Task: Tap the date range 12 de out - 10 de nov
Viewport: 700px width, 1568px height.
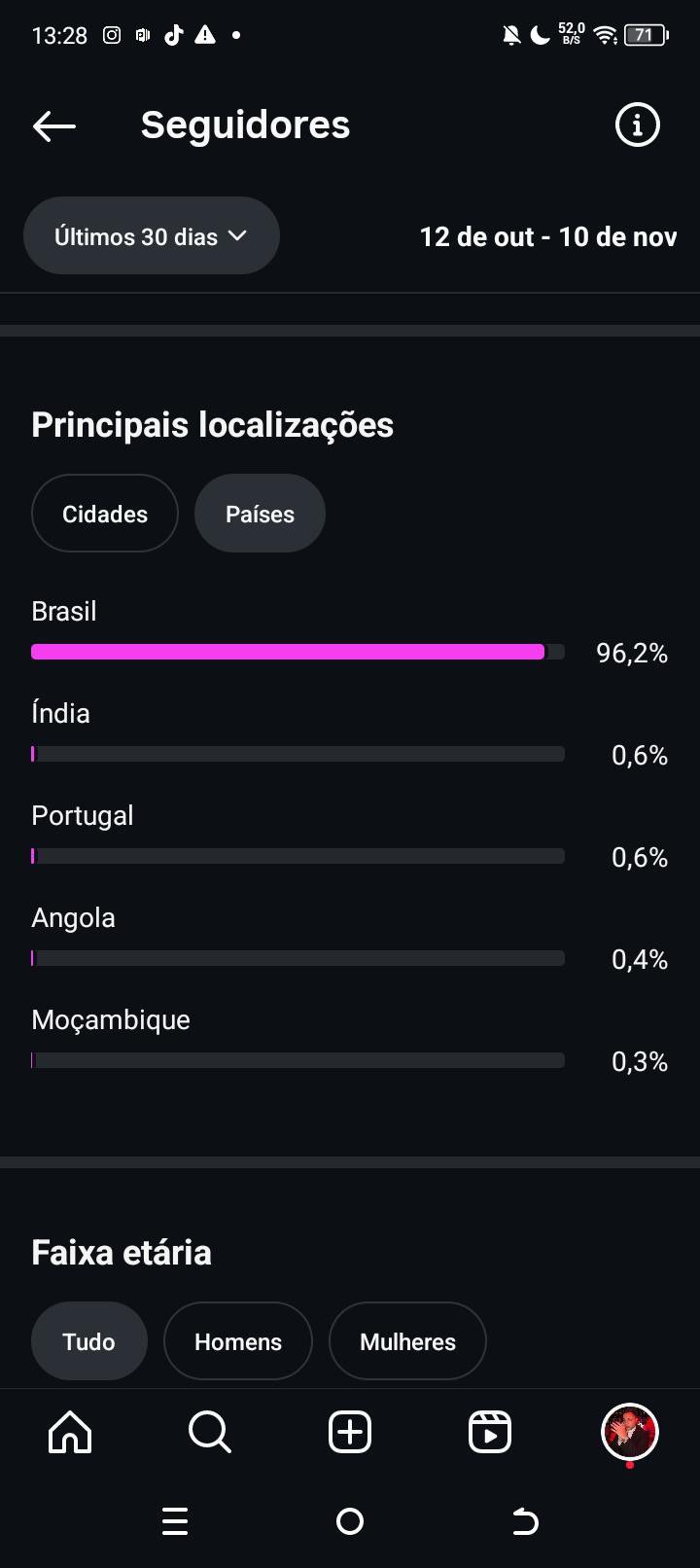Action: [548, 237]
